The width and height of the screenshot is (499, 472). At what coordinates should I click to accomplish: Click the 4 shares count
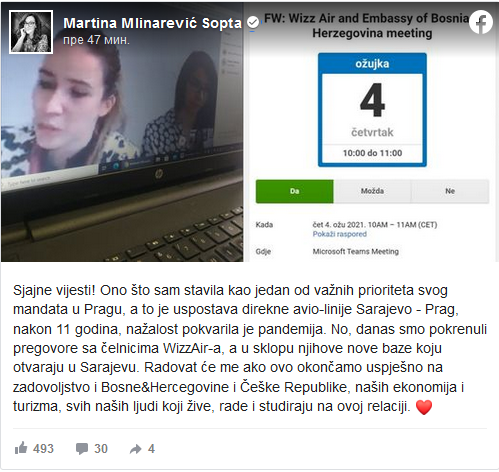tap(151, 449)
